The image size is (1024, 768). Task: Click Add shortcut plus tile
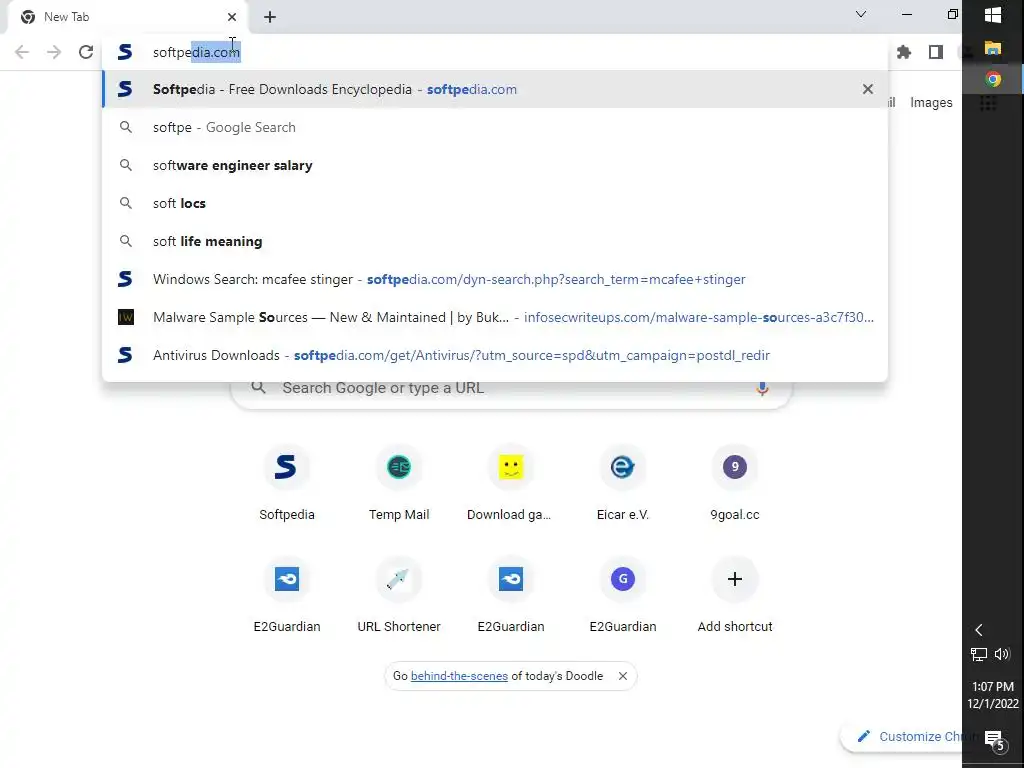point(735,595)
